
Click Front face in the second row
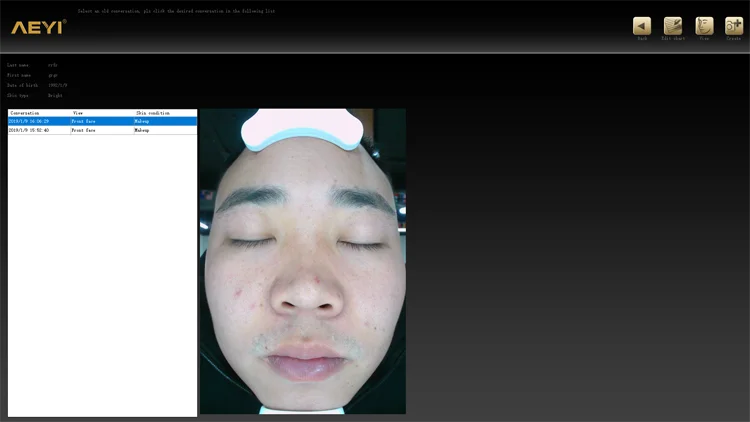pos(83,130)
